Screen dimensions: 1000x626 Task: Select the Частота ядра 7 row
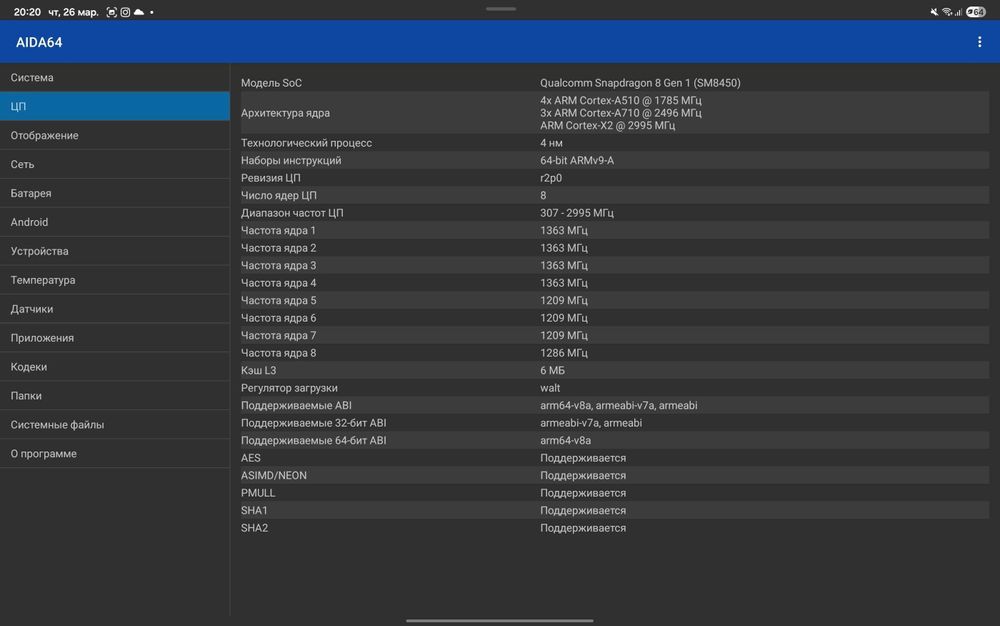(615, 335)
